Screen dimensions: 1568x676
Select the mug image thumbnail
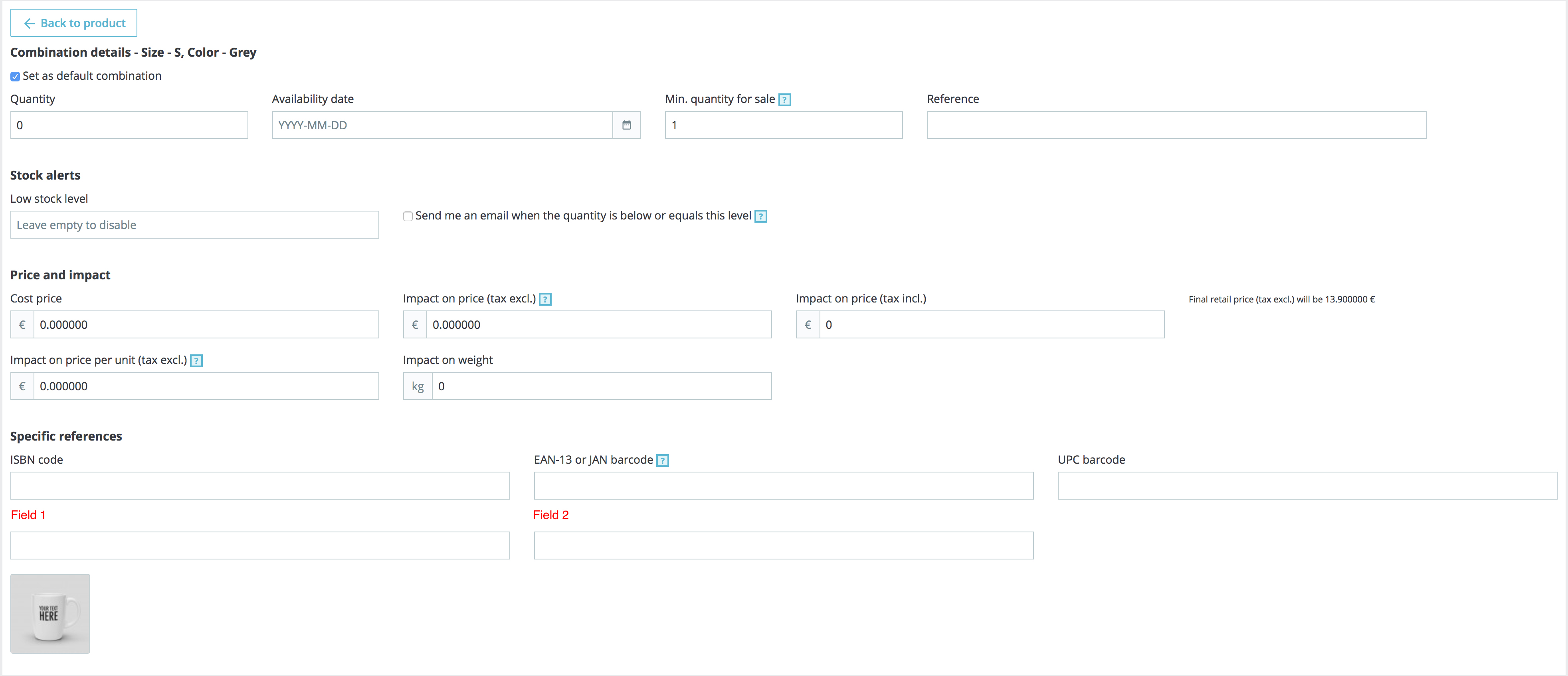coord(50,613)
